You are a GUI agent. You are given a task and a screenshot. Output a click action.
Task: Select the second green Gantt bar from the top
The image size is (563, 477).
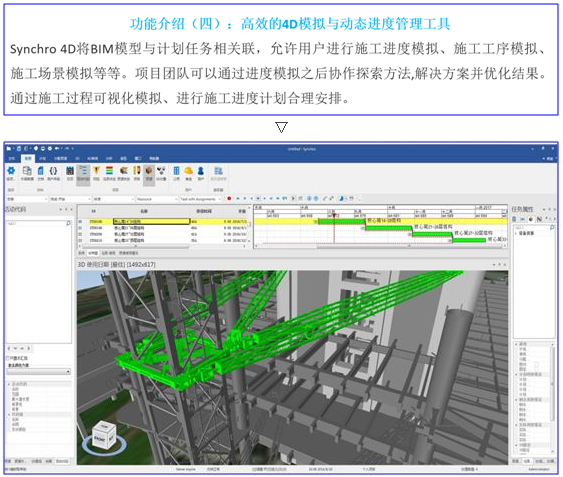pos(389,228)
